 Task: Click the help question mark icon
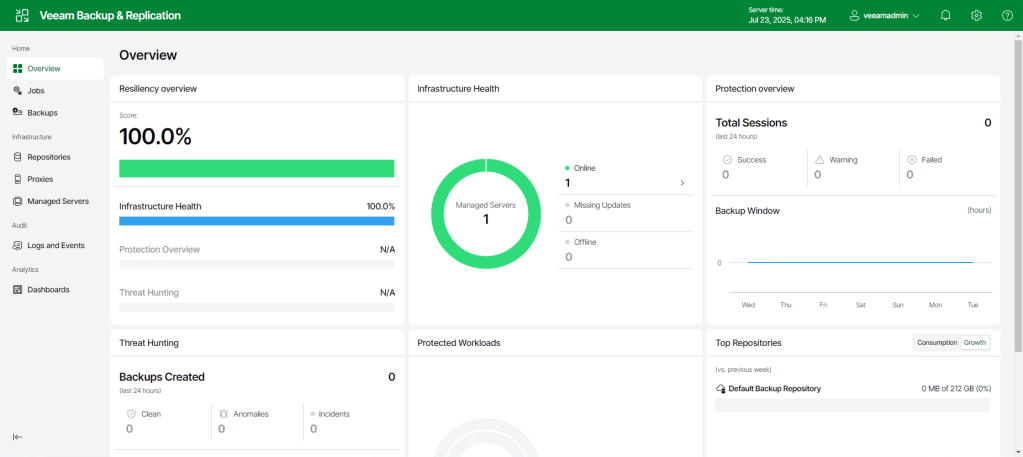(1007, 16)
